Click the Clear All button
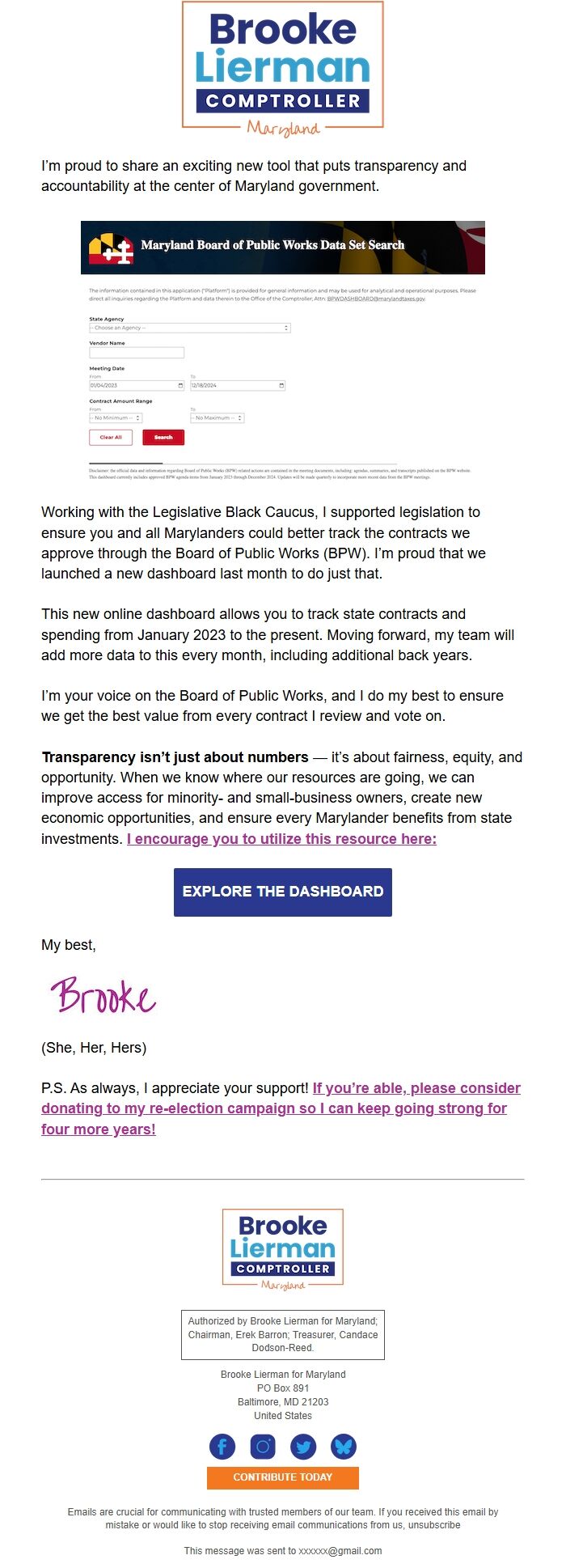The height and width of the screenshot is (1568, 566). [x=109, y=438]
